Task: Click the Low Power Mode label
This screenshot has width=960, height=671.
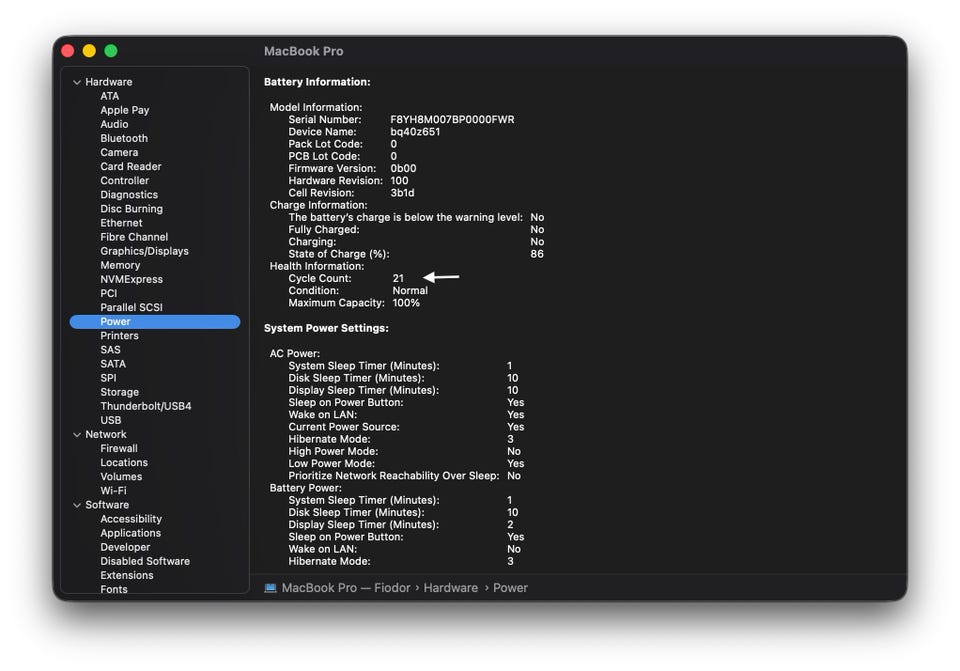Action: coord(331,463)
